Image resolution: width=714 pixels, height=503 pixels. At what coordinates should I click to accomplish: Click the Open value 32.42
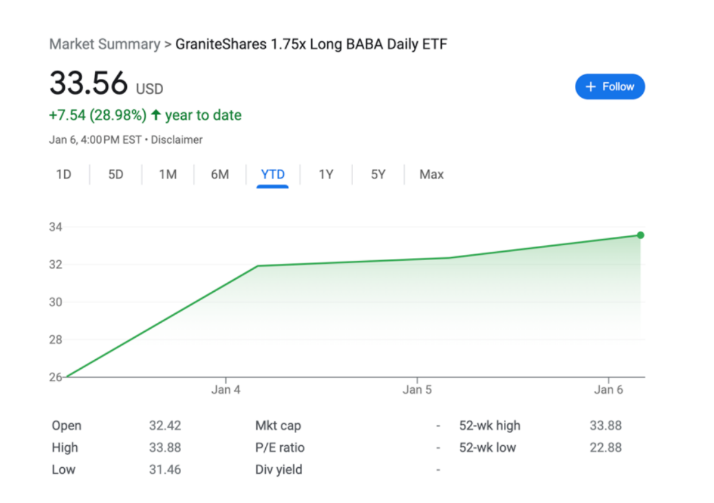(x=165, y=426)
